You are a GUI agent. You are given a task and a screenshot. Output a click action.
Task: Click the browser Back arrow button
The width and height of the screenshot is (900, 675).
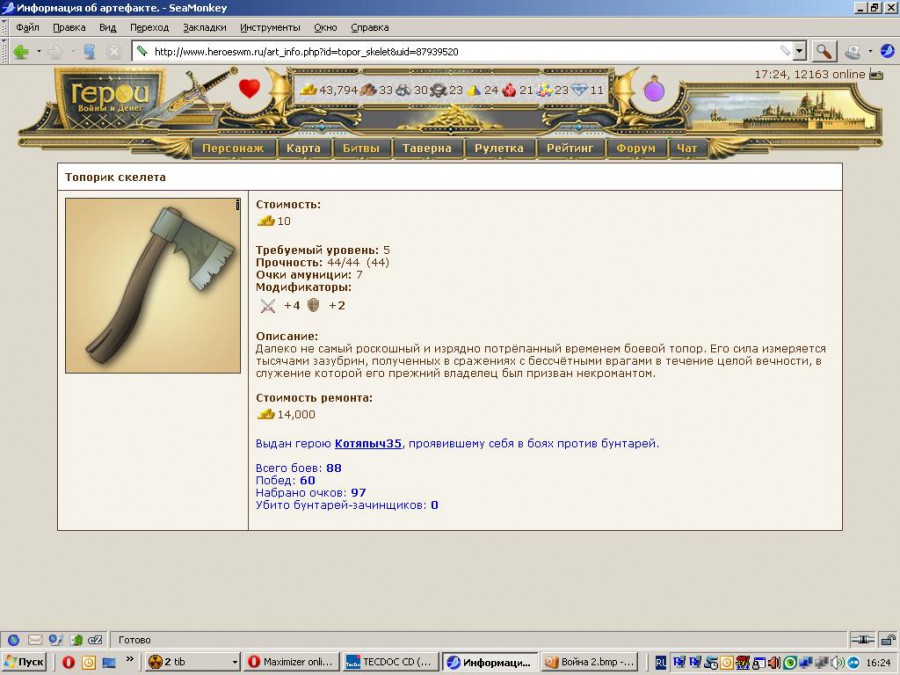click(20, 51)
